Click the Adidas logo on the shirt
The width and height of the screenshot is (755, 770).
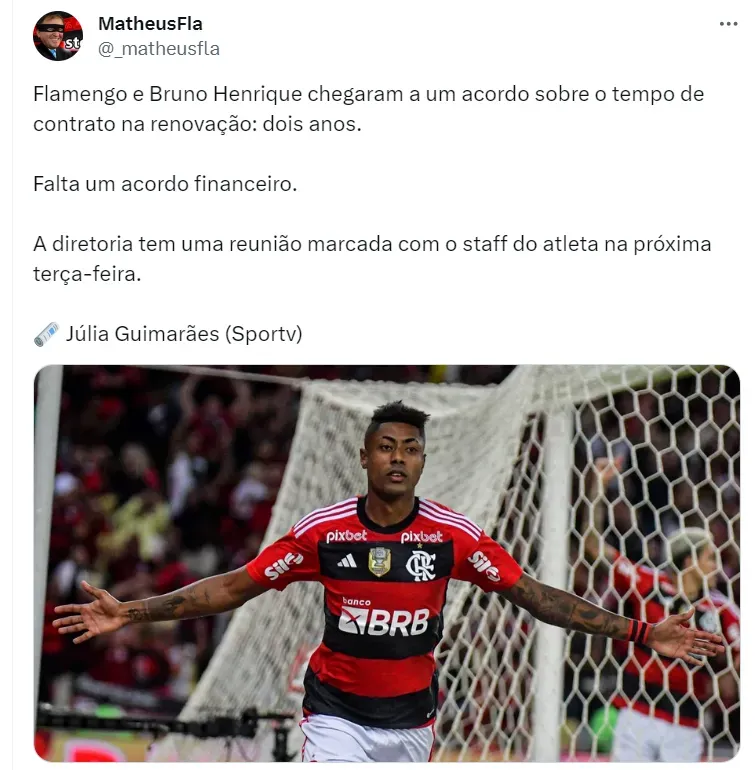(347, 561)
